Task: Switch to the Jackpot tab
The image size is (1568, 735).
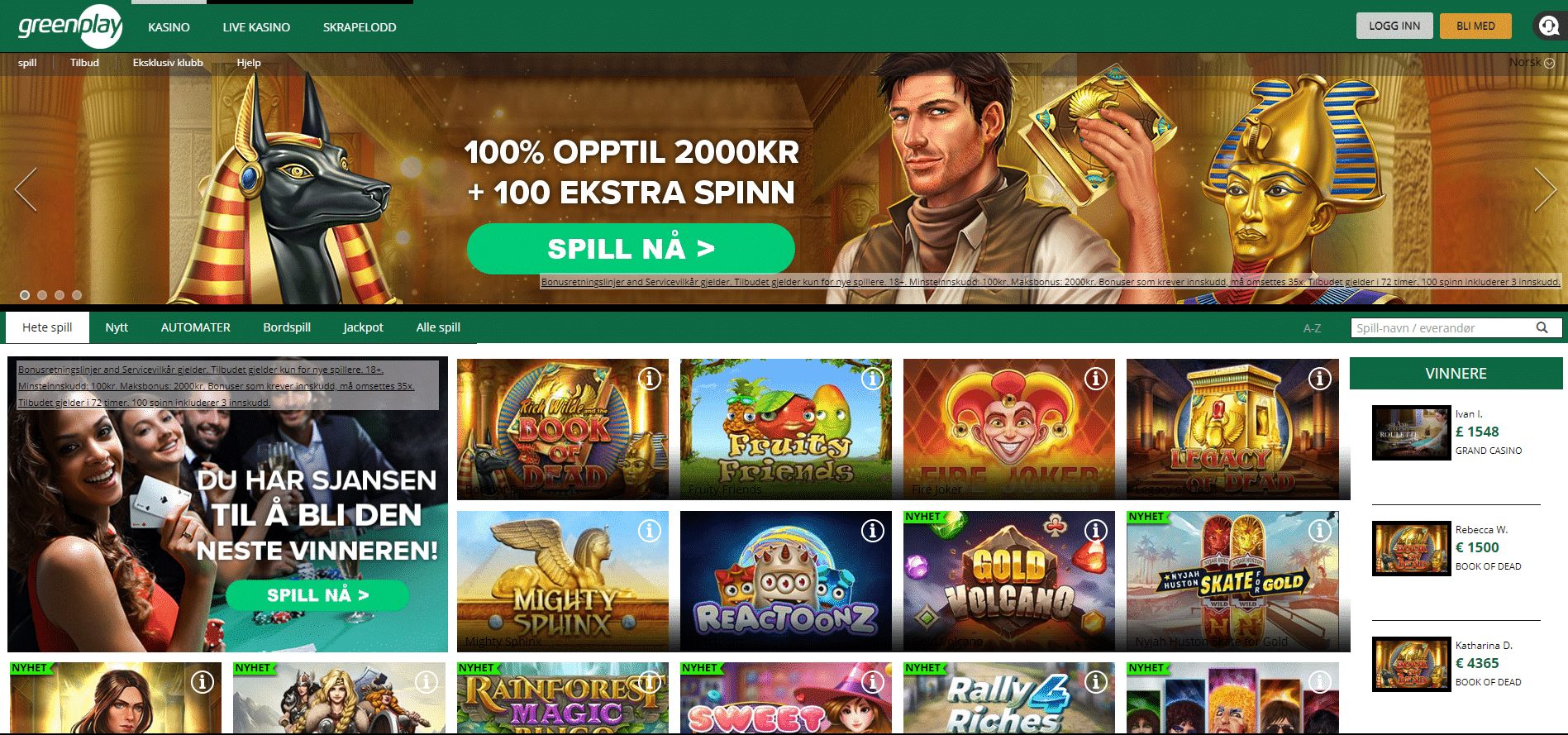Action: coord(363,327)
